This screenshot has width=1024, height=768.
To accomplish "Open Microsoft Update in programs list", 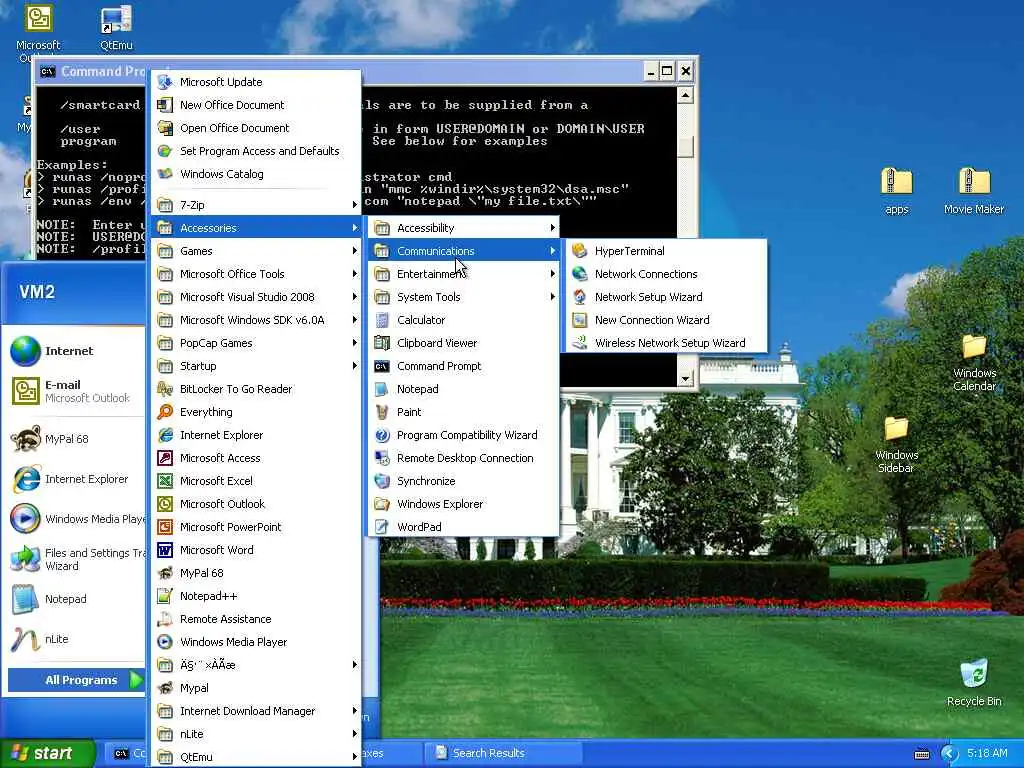I will (x=256, y=82).
